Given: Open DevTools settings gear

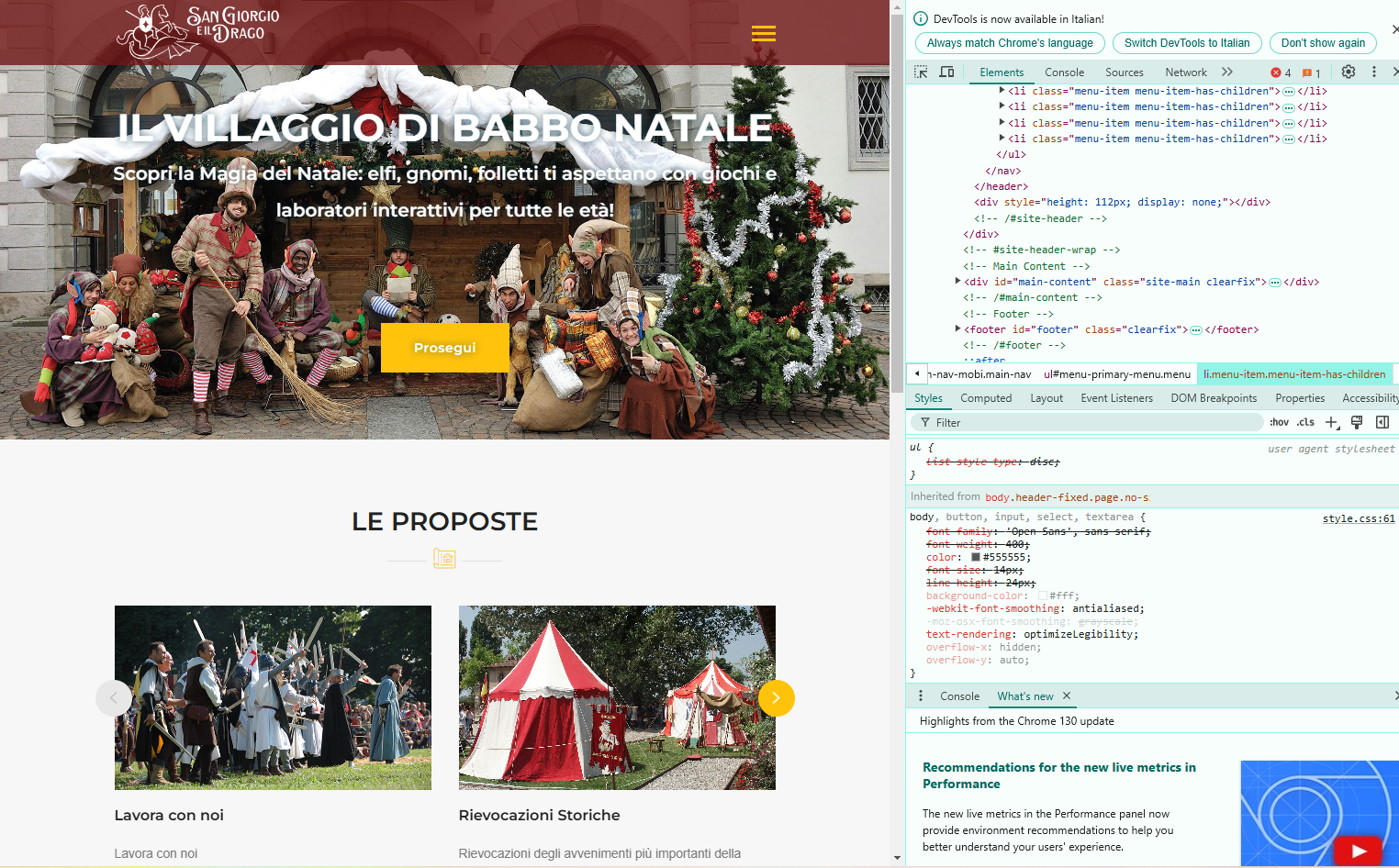Looking at the screenshot, I should 1348,72.
